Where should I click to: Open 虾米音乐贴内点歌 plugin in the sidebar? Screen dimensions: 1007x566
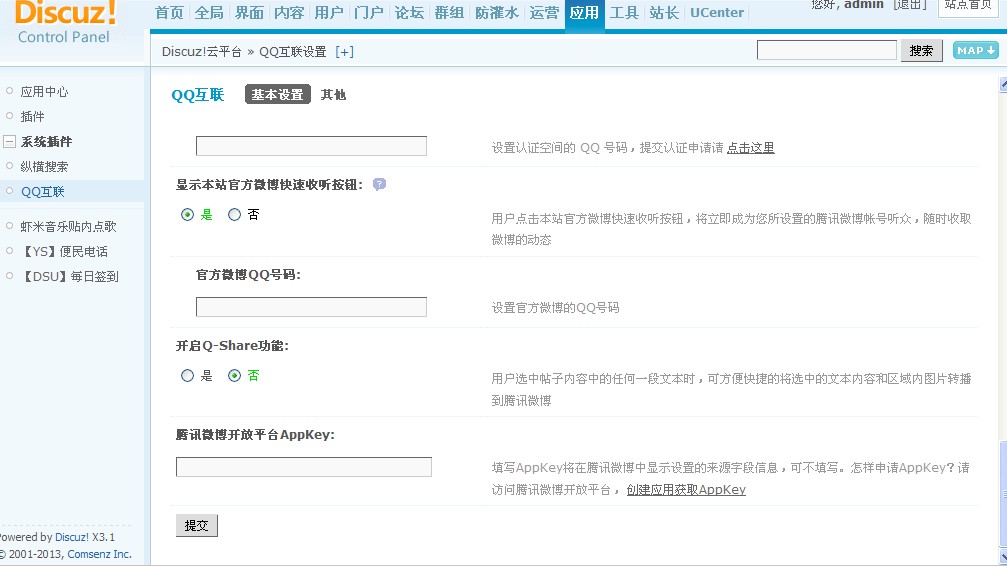(x=68, y=226)
